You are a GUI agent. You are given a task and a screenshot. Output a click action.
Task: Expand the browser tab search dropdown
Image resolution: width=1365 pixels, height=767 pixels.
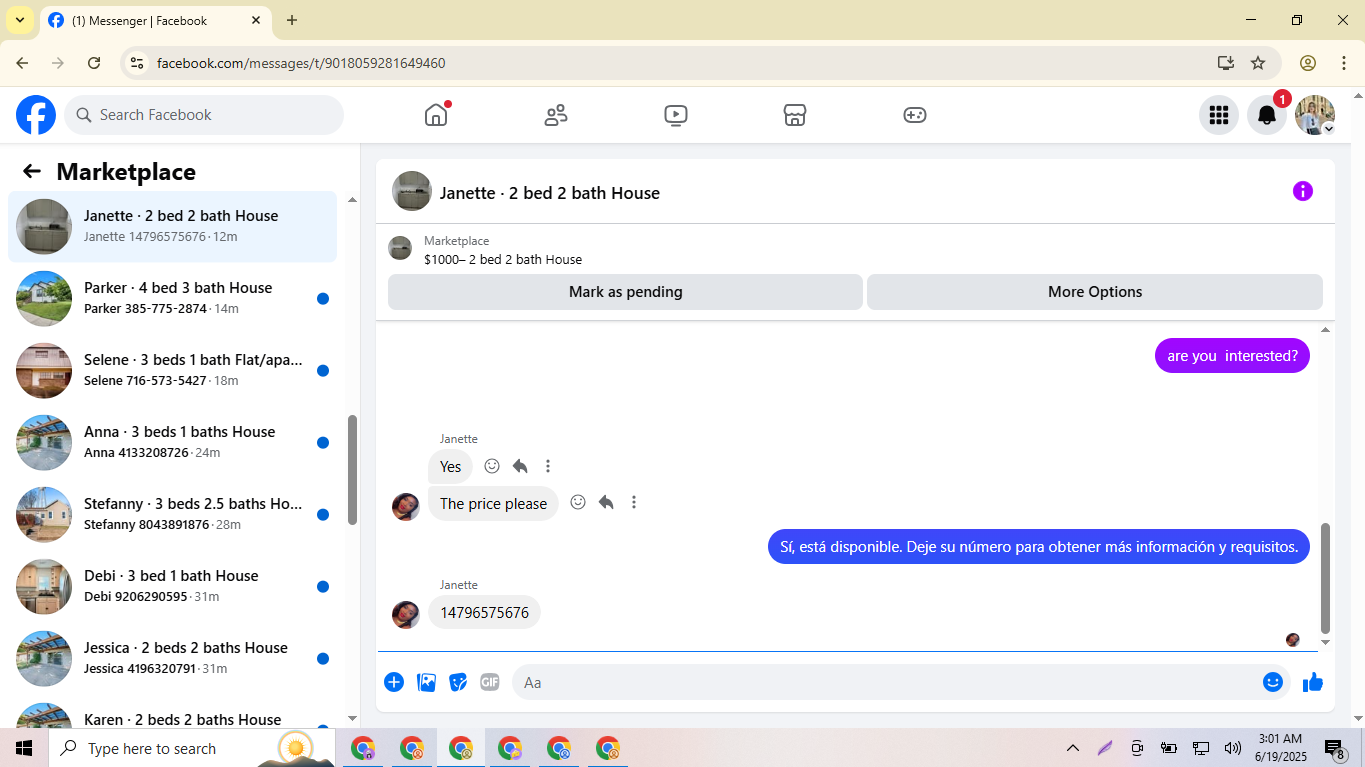point(19,20)
